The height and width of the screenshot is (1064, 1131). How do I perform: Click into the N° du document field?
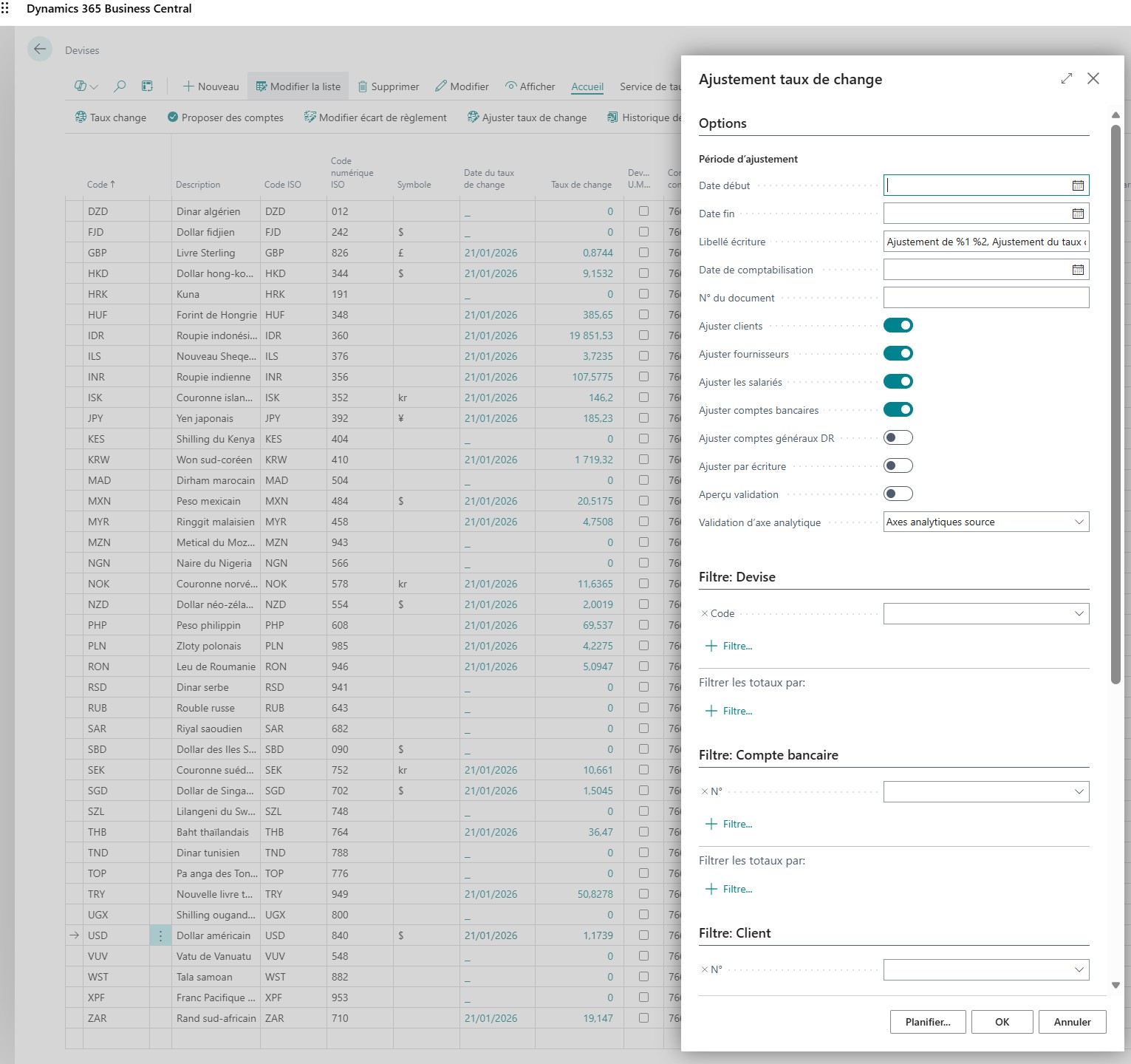coord(985,298)
